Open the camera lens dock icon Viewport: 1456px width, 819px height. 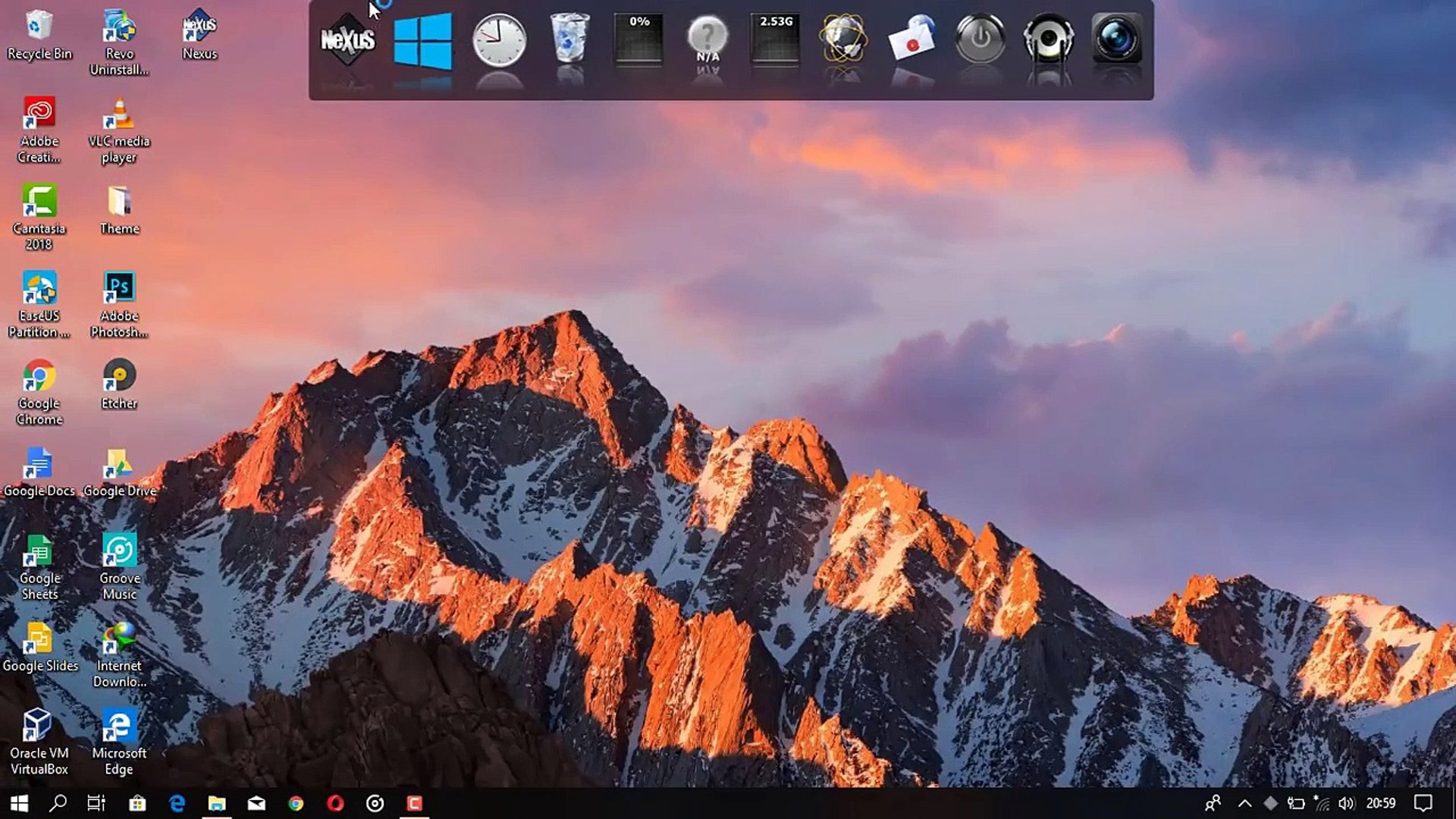(x=1116, y=38)
